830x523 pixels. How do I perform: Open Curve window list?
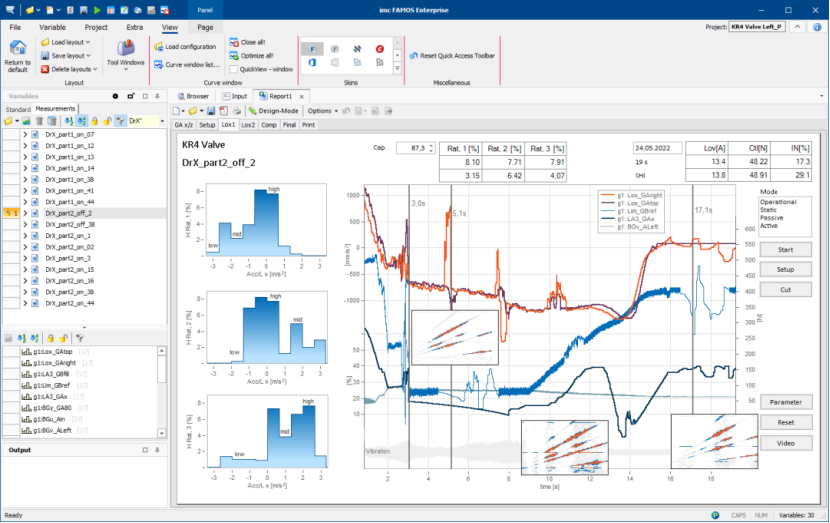[187, 65]
